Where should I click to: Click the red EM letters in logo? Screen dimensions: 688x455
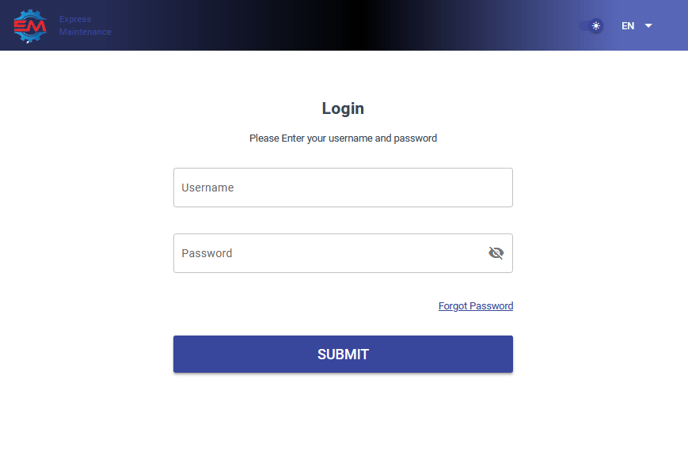pyautogui.click(x=30, y=27)
